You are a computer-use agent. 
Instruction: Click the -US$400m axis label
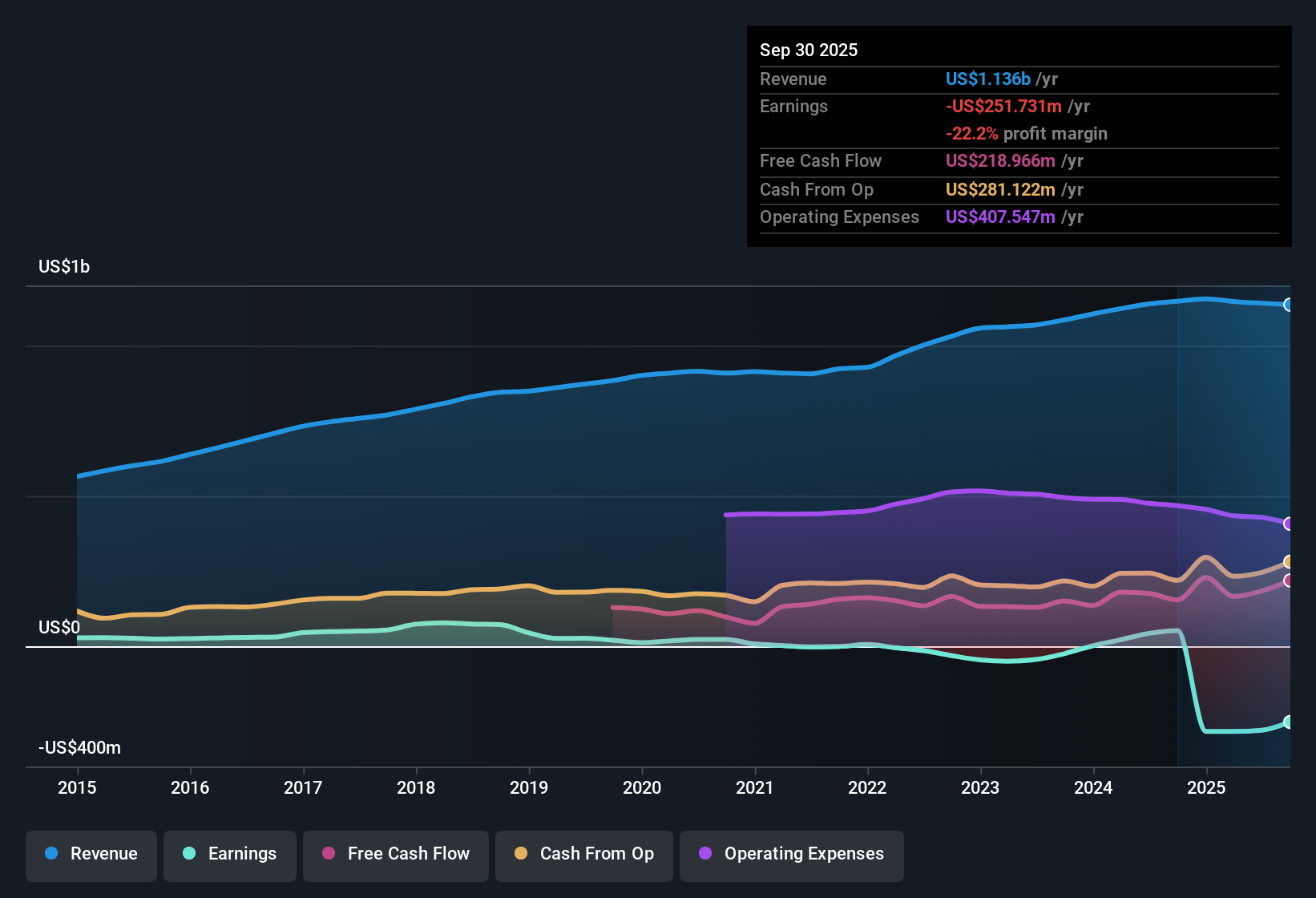click(x=79, y=747)
